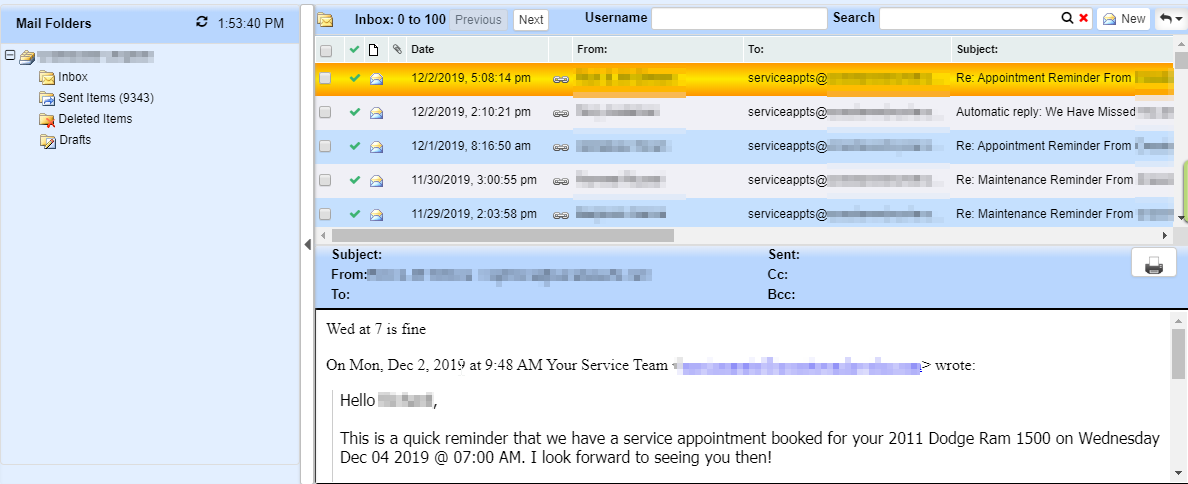This screenshot has height=484, width=1188.
Task: Check the box for the 12/2/2019 2:10:21 pm email
Action: pos(325,112)
